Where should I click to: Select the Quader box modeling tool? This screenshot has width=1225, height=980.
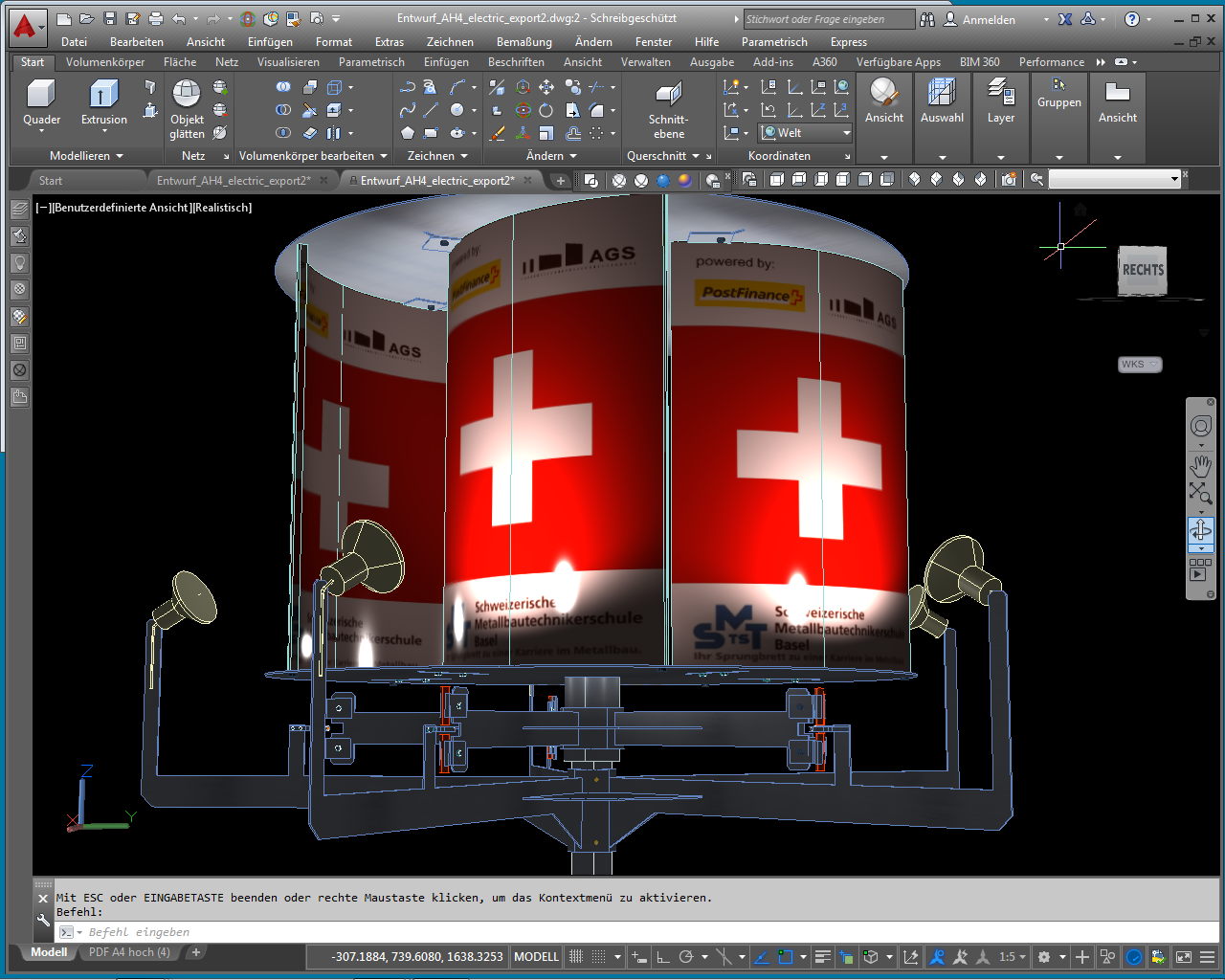point(41,94)
